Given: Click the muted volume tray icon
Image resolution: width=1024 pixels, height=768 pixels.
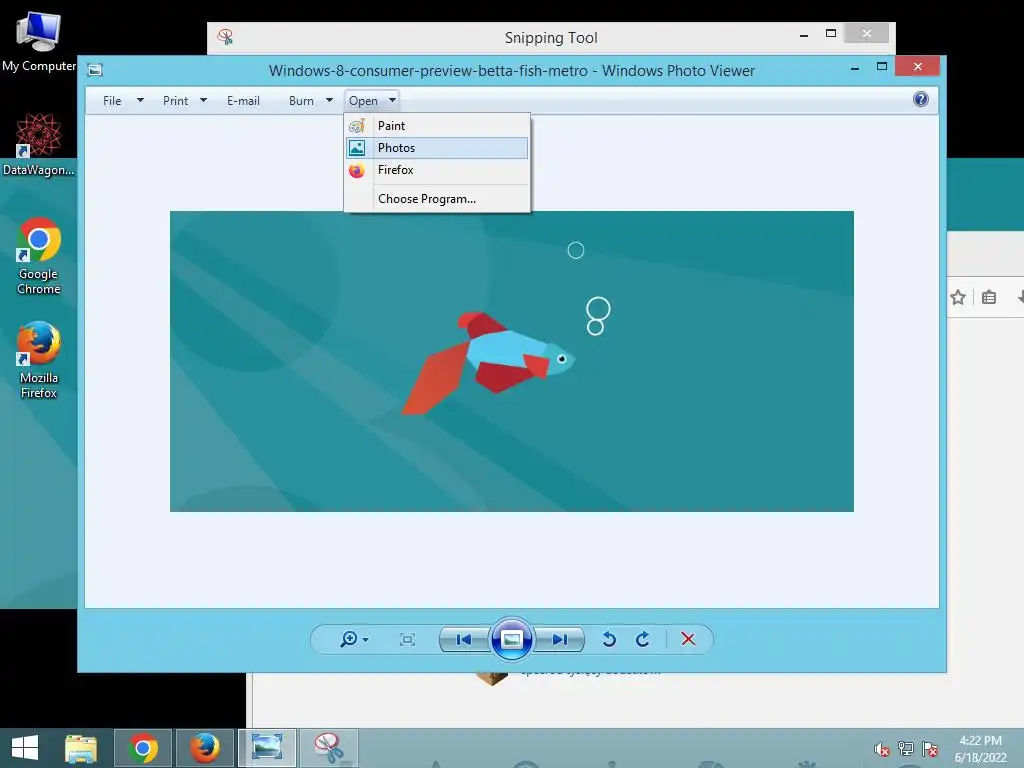Looking at the screenshot, I should (x=882, y=749).
